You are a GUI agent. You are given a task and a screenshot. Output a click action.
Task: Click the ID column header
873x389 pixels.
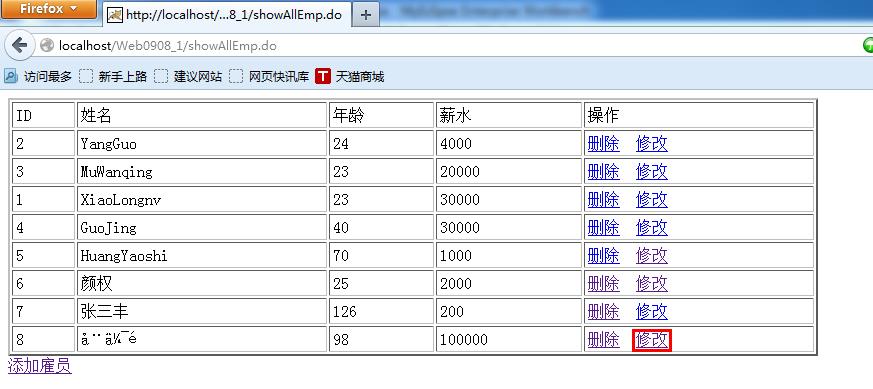pos(43,116)
